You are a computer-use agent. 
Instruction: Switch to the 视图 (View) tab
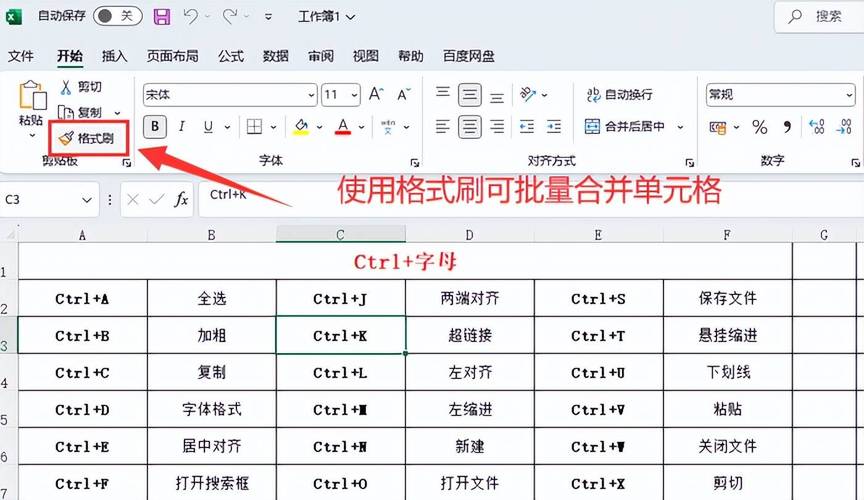tap(366, 56)
